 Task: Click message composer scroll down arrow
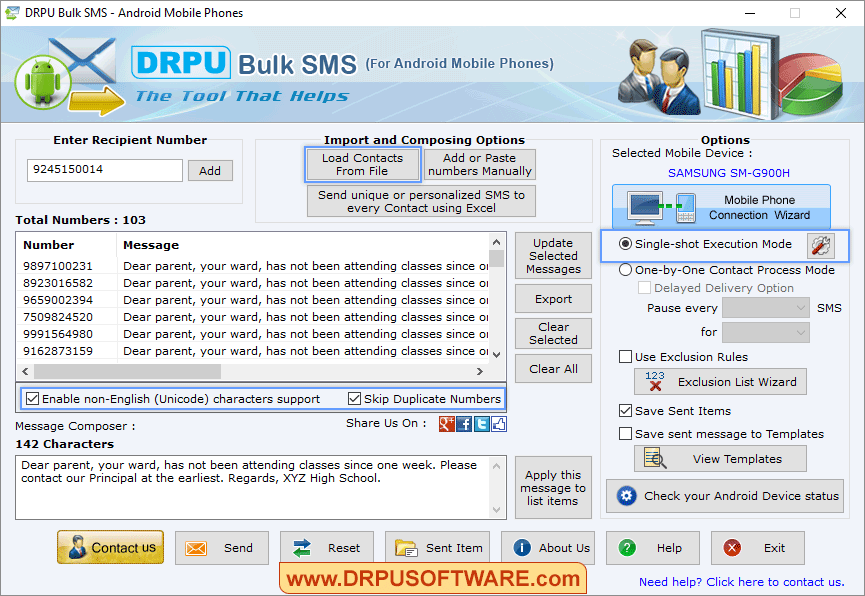point(496,510)
